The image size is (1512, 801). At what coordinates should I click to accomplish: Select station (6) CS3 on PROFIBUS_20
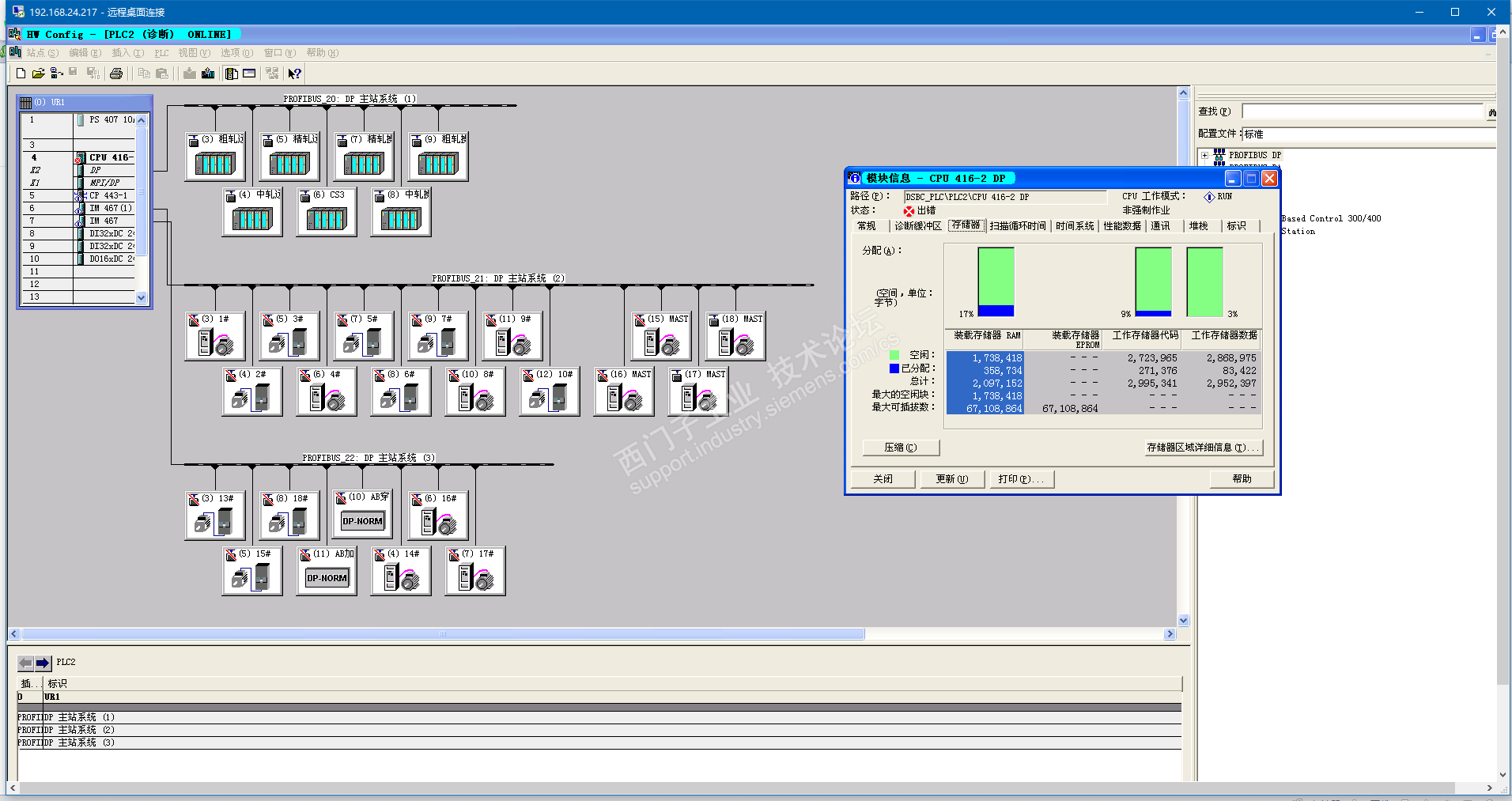tap(327, 211)
